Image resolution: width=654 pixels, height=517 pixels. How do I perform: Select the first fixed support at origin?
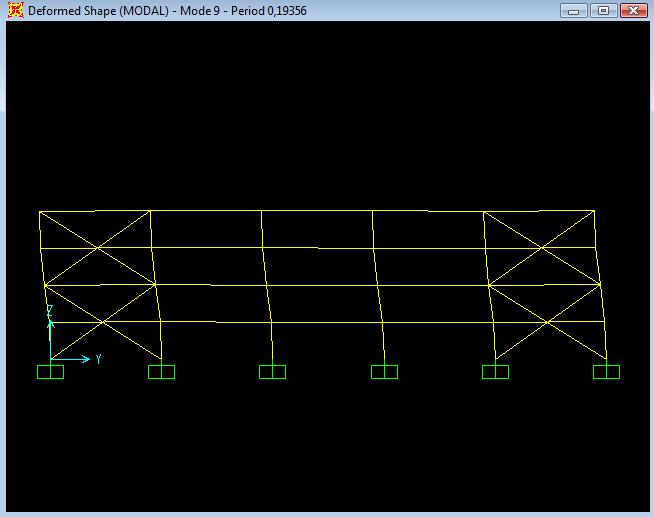click(50, 372)
